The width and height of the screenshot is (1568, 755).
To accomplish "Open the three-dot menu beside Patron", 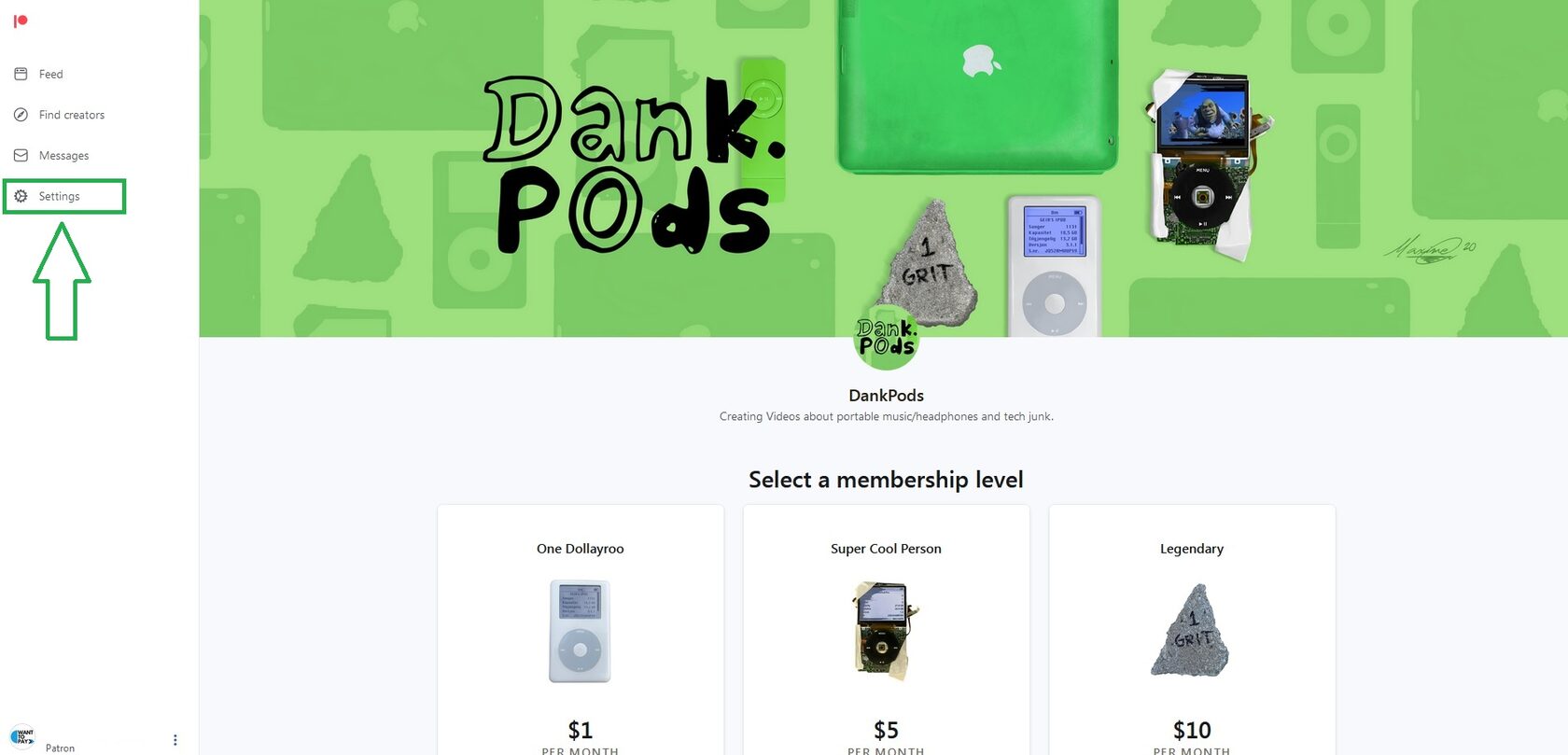I will [175, 740].
